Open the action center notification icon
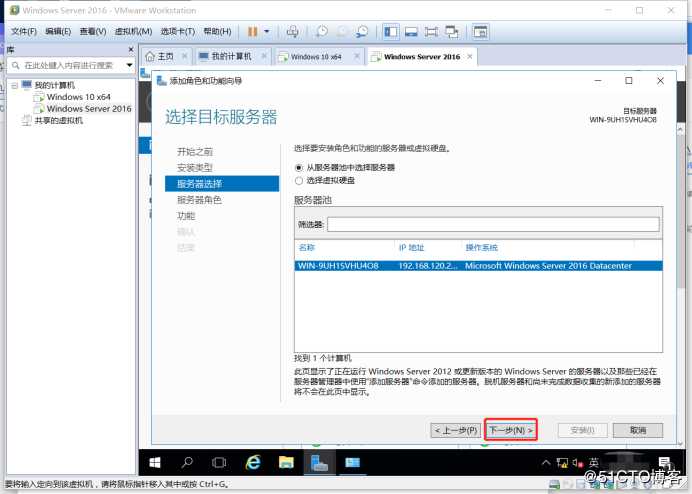Image resolution: width=692 pixels, height=494 pixels. point(664,463)
